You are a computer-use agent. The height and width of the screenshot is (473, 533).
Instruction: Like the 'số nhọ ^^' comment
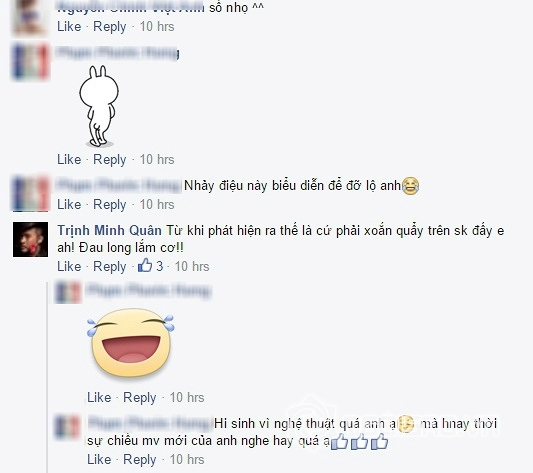coord(69,27)
